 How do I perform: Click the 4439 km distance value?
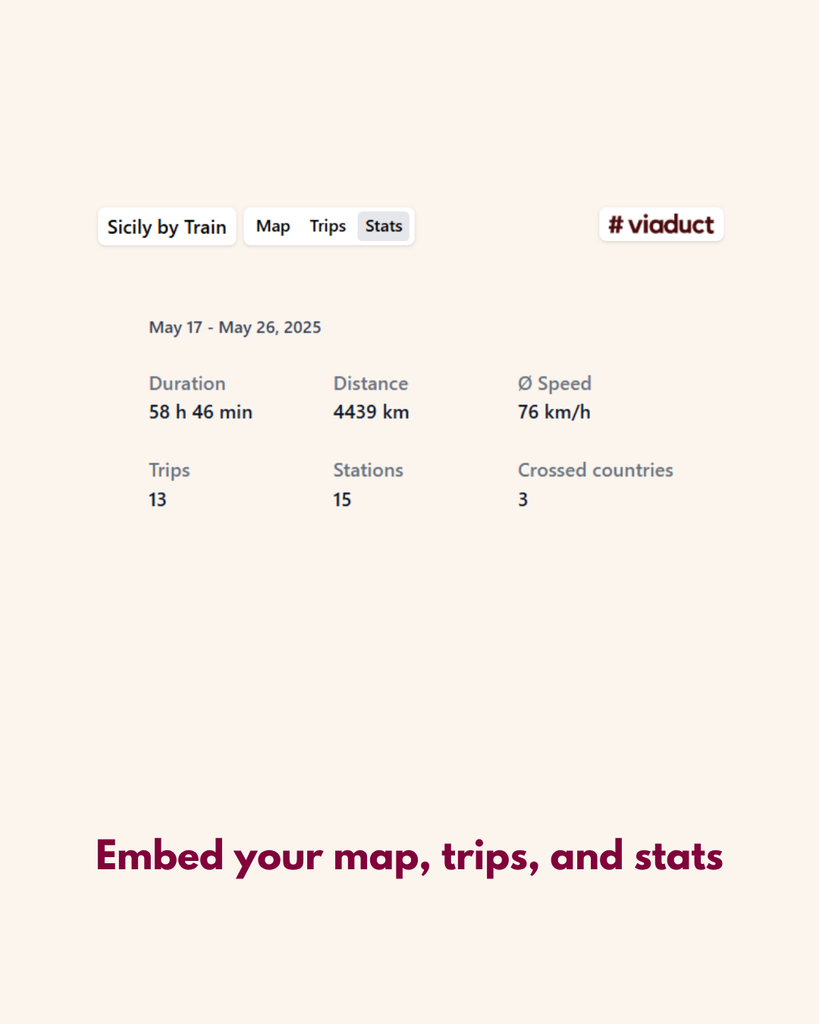(372, 412)
